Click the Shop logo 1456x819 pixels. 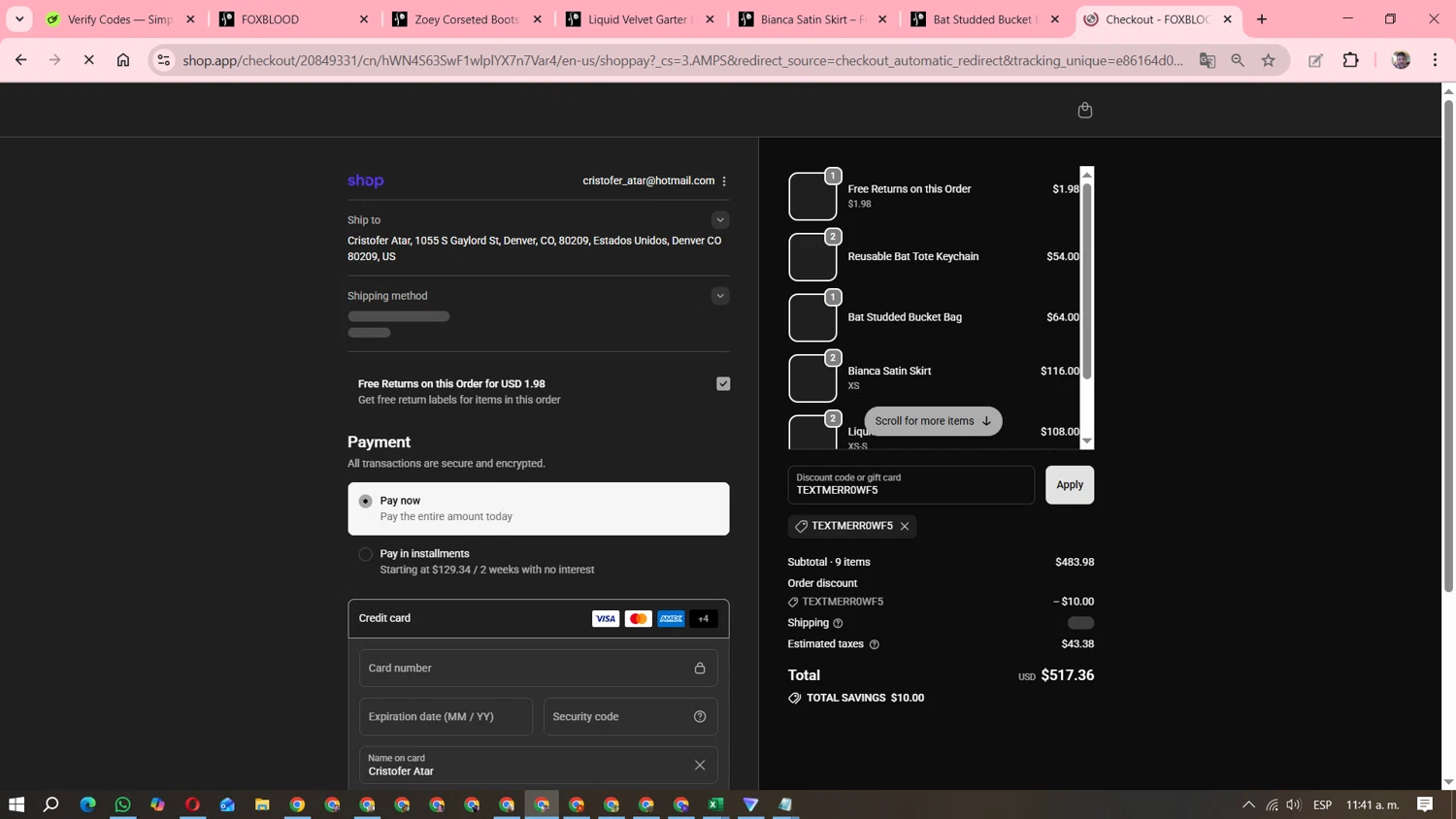[x=366, y=180]
